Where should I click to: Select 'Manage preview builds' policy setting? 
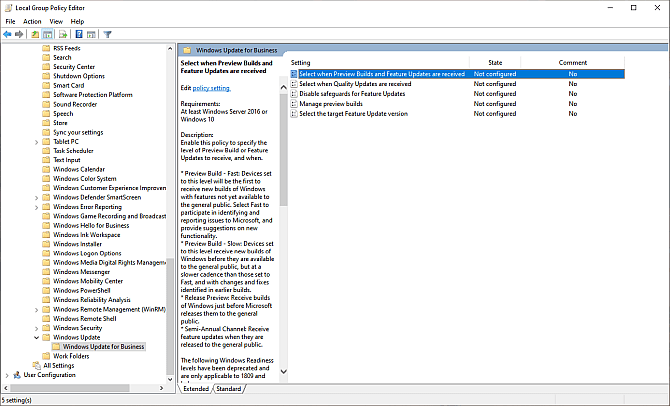(x=332, y=104)
